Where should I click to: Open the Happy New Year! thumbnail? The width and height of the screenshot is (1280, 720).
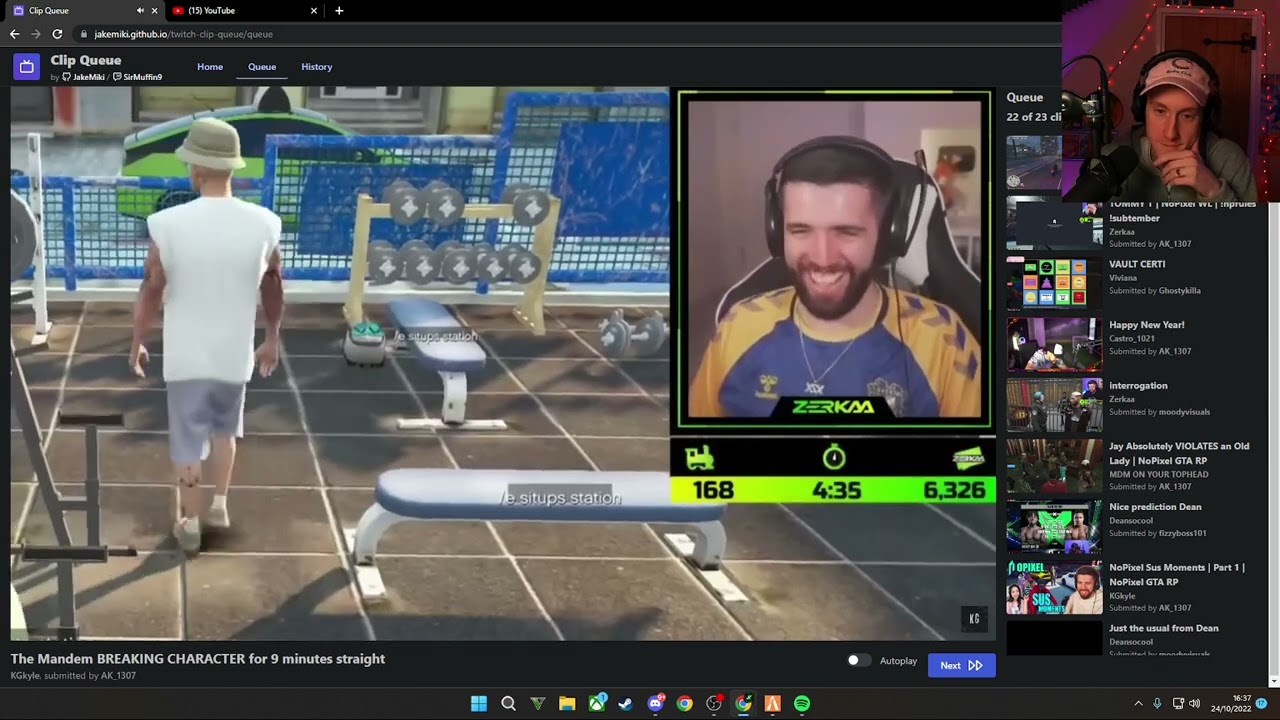(x=1054, y=344)
